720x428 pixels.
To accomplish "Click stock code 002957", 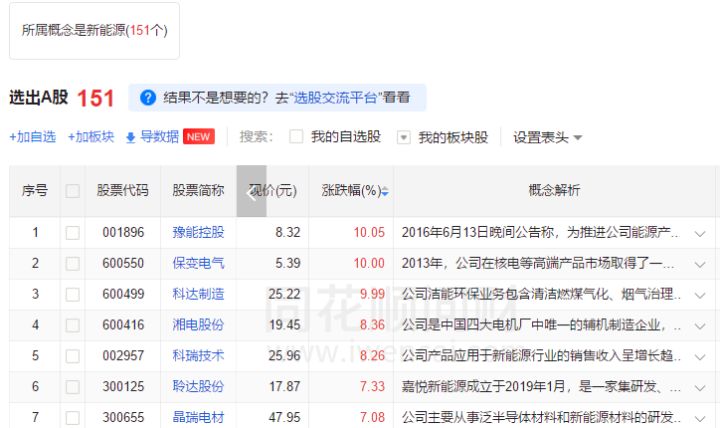I will (123, 355).
